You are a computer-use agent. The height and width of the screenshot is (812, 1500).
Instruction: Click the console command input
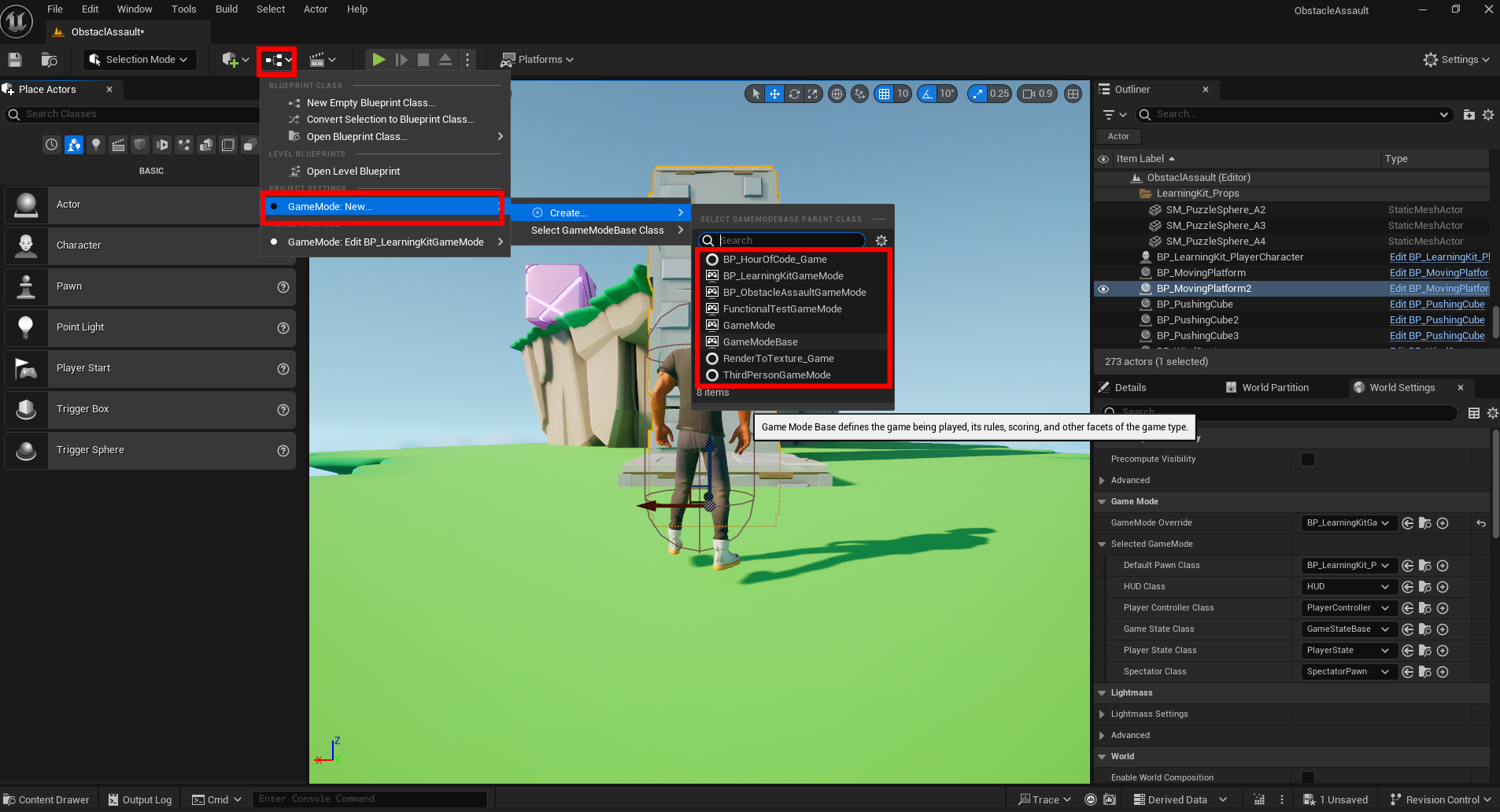pos(370,799)
